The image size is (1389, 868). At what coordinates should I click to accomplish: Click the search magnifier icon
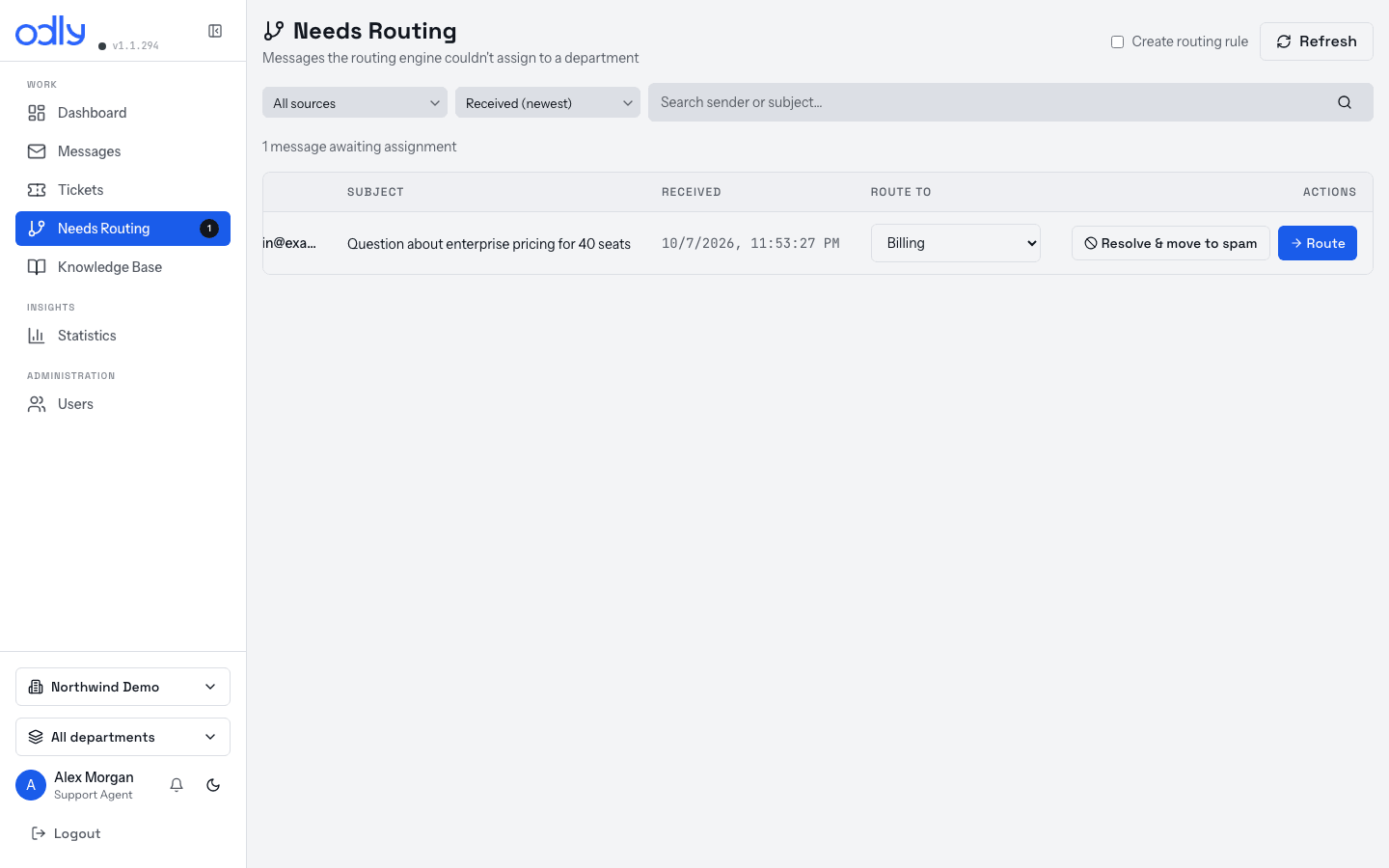coord(1345,102)
